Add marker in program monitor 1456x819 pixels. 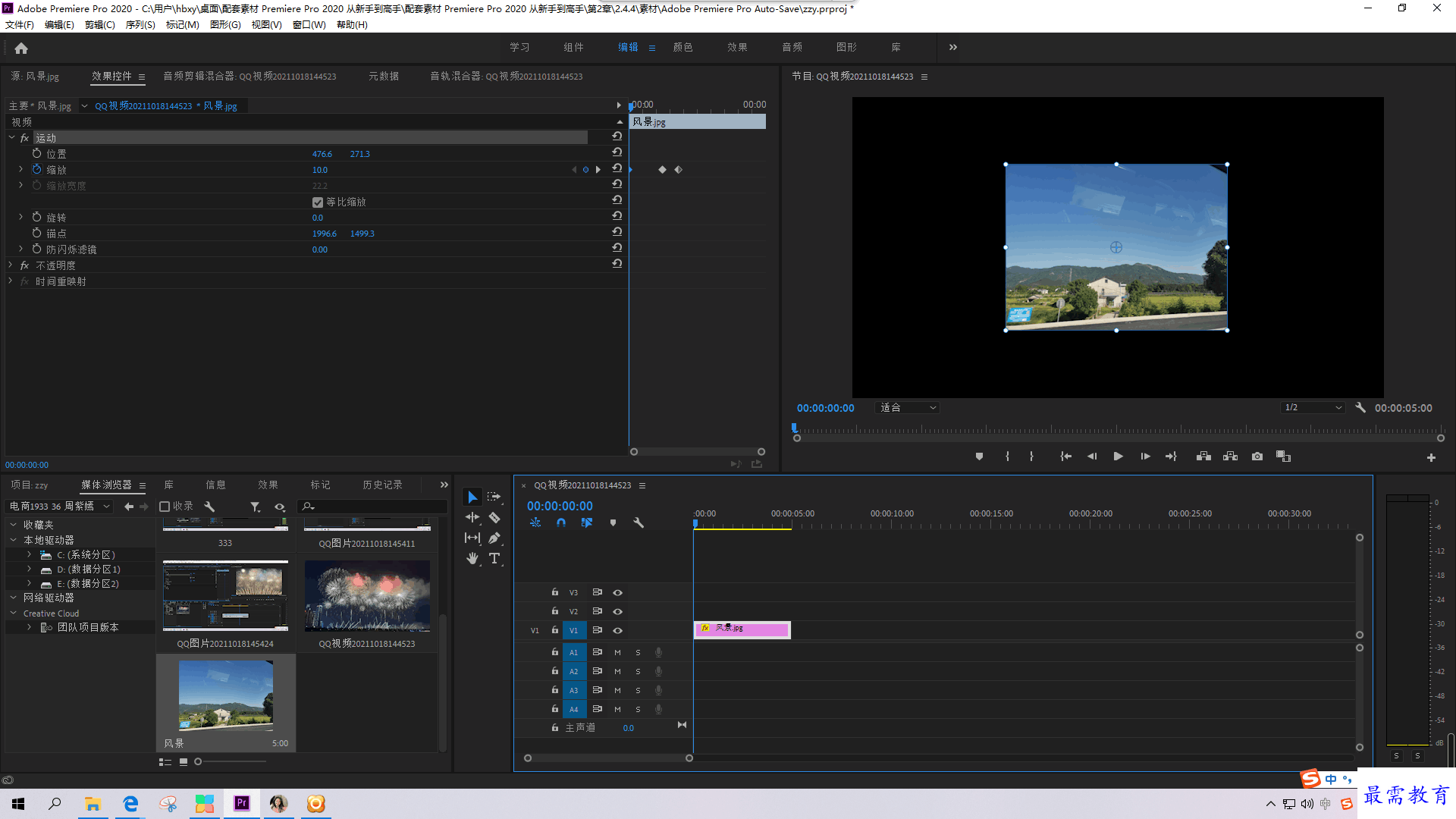(979, 457)
